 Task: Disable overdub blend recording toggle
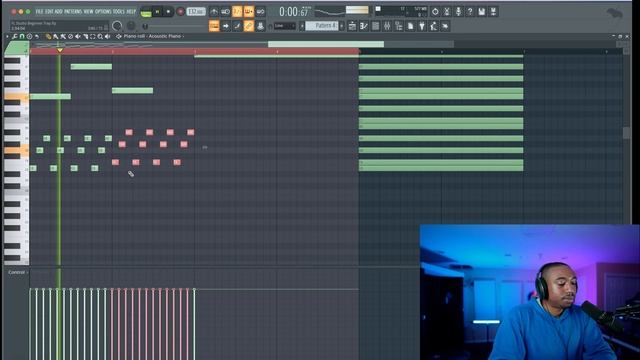249,11
